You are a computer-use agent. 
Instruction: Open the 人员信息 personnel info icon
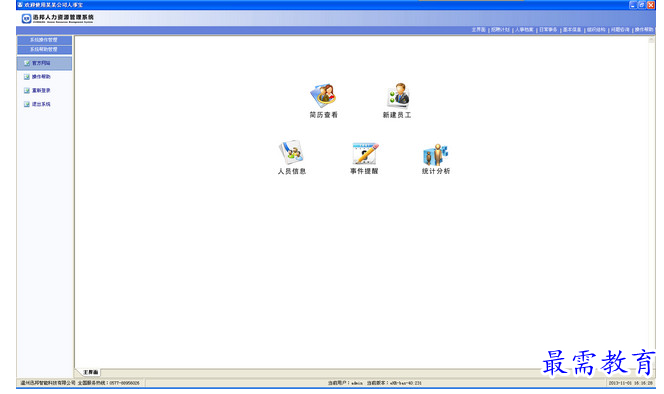coord(291,152)
